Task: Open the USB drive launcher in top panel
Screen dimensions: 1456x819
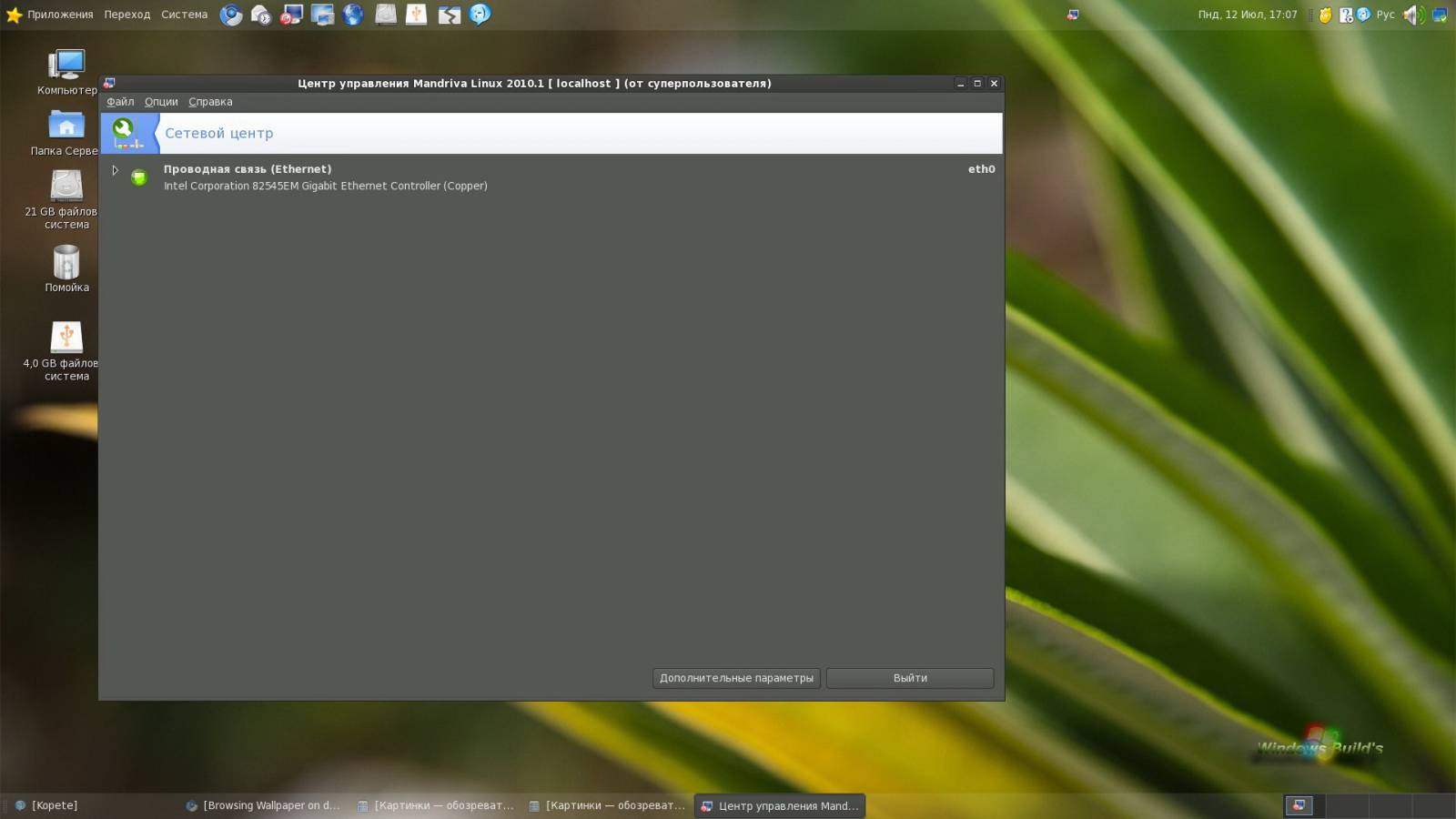Action: pyautogui.click(x=417, y=15)
